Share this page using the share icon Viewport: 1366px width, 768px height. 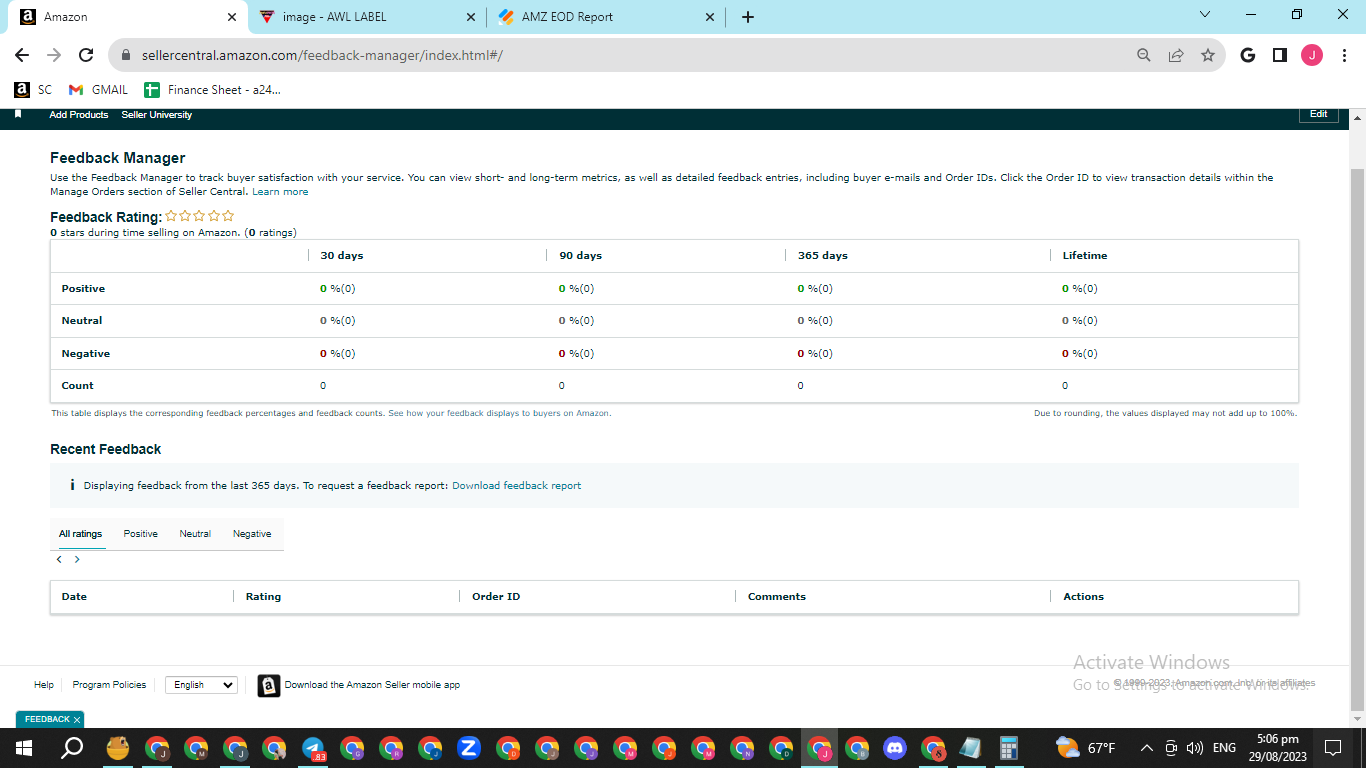coord(1176,56)
